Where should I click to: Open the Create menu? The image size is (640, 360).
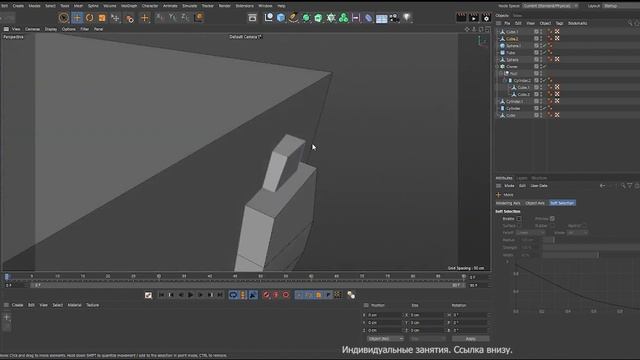(18, 6)
